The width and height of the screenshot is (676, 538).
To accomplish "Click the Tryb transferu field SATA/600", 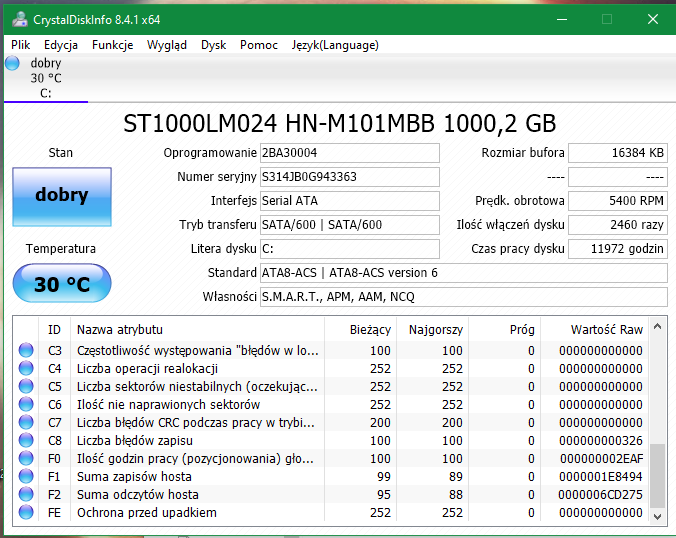I will [x=350, y=225].
